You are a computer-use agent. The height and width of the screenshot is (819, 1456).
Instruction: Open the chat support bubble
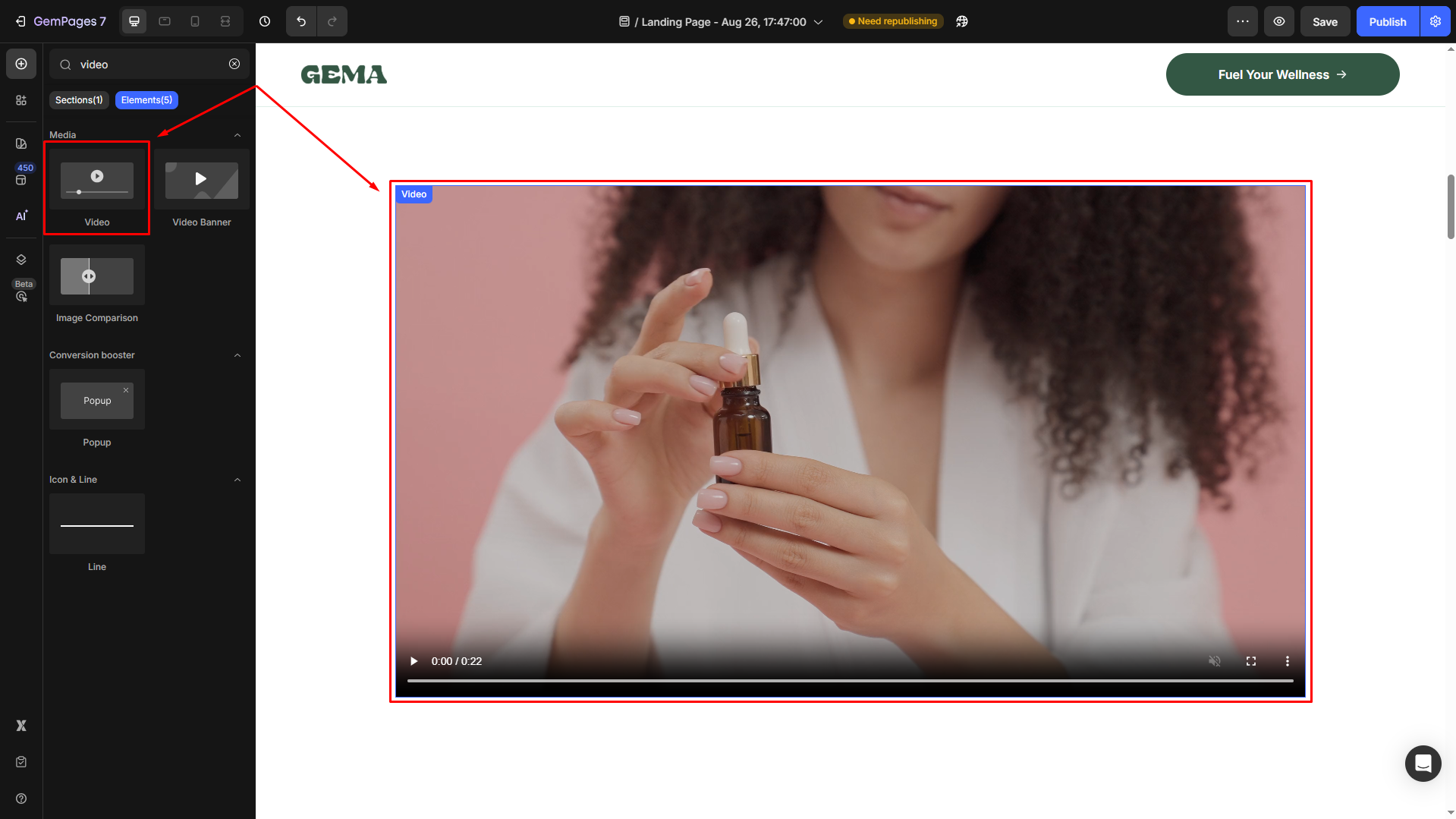point(1423,763)
